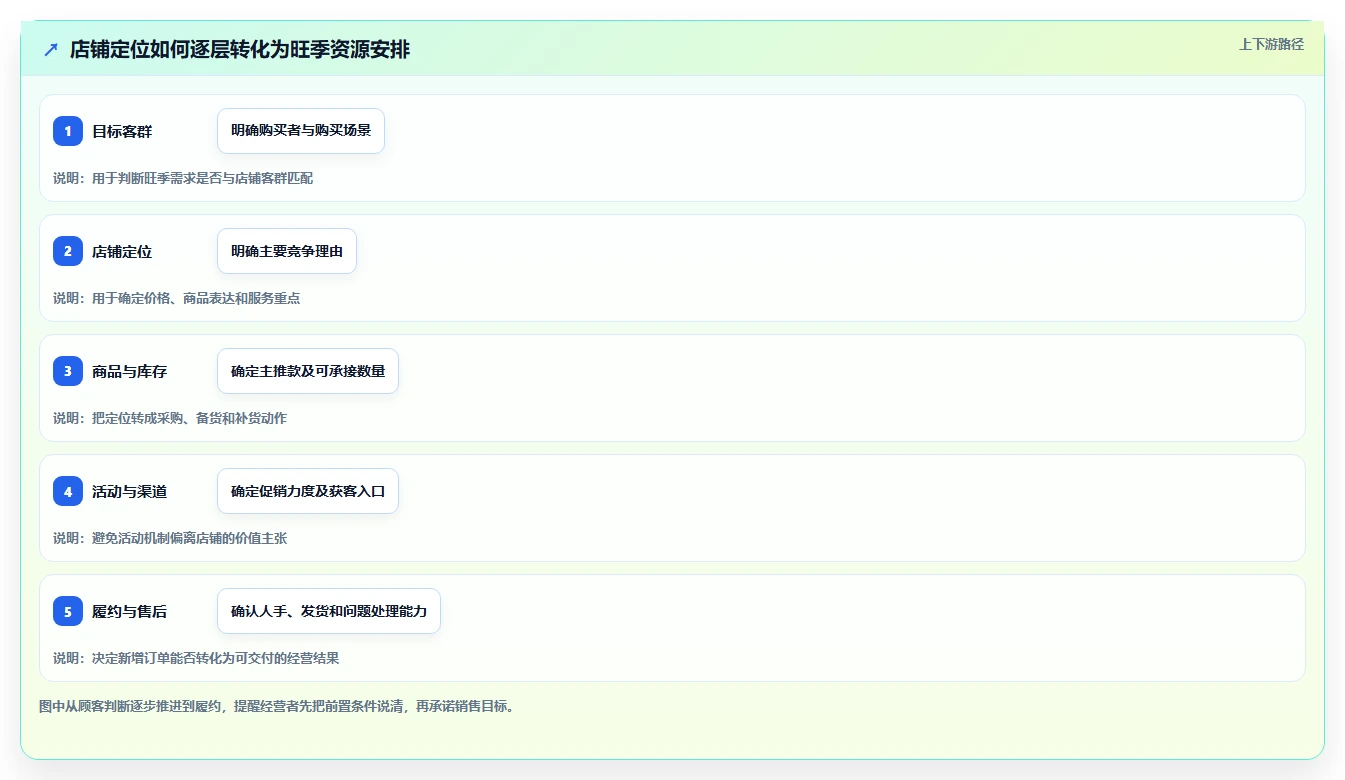Click the title 店铺定位如何逐层转化为旺季资源安排
Viewport: 1345px width, 780px height.
pos(240,49)
